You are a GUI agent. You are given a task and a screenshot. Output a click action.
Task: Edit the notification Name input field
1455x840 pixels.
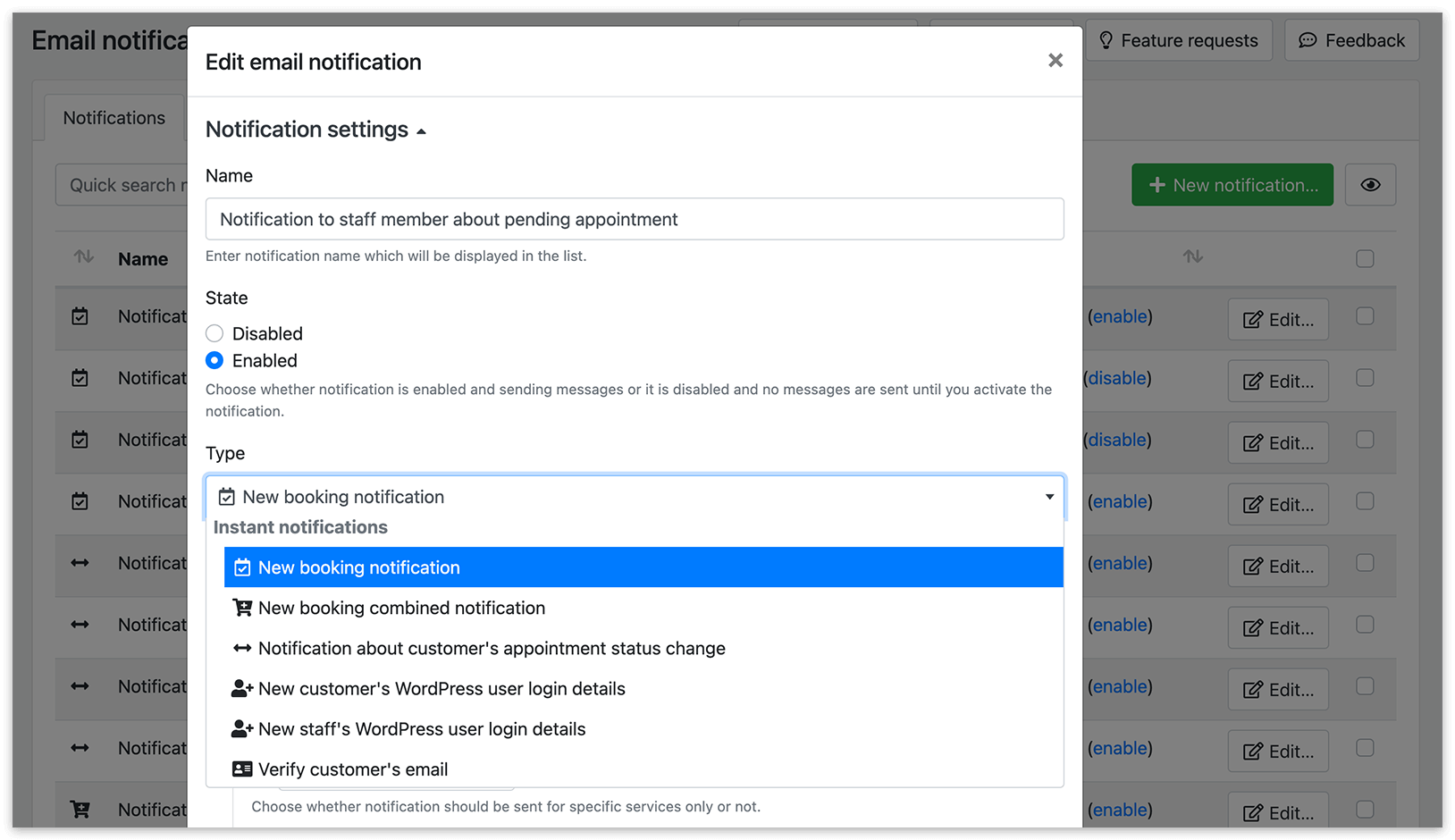(x=635, y=219)
